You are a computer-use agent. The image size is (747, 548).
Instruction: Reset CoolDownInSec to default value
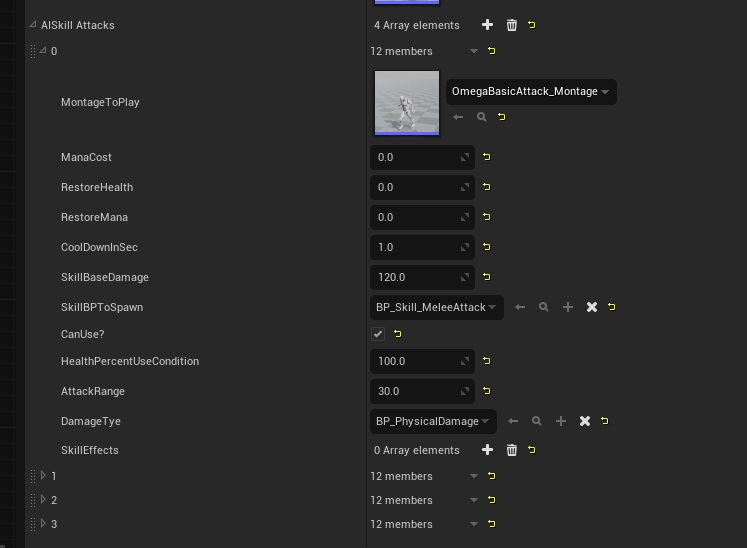(486, 247)
